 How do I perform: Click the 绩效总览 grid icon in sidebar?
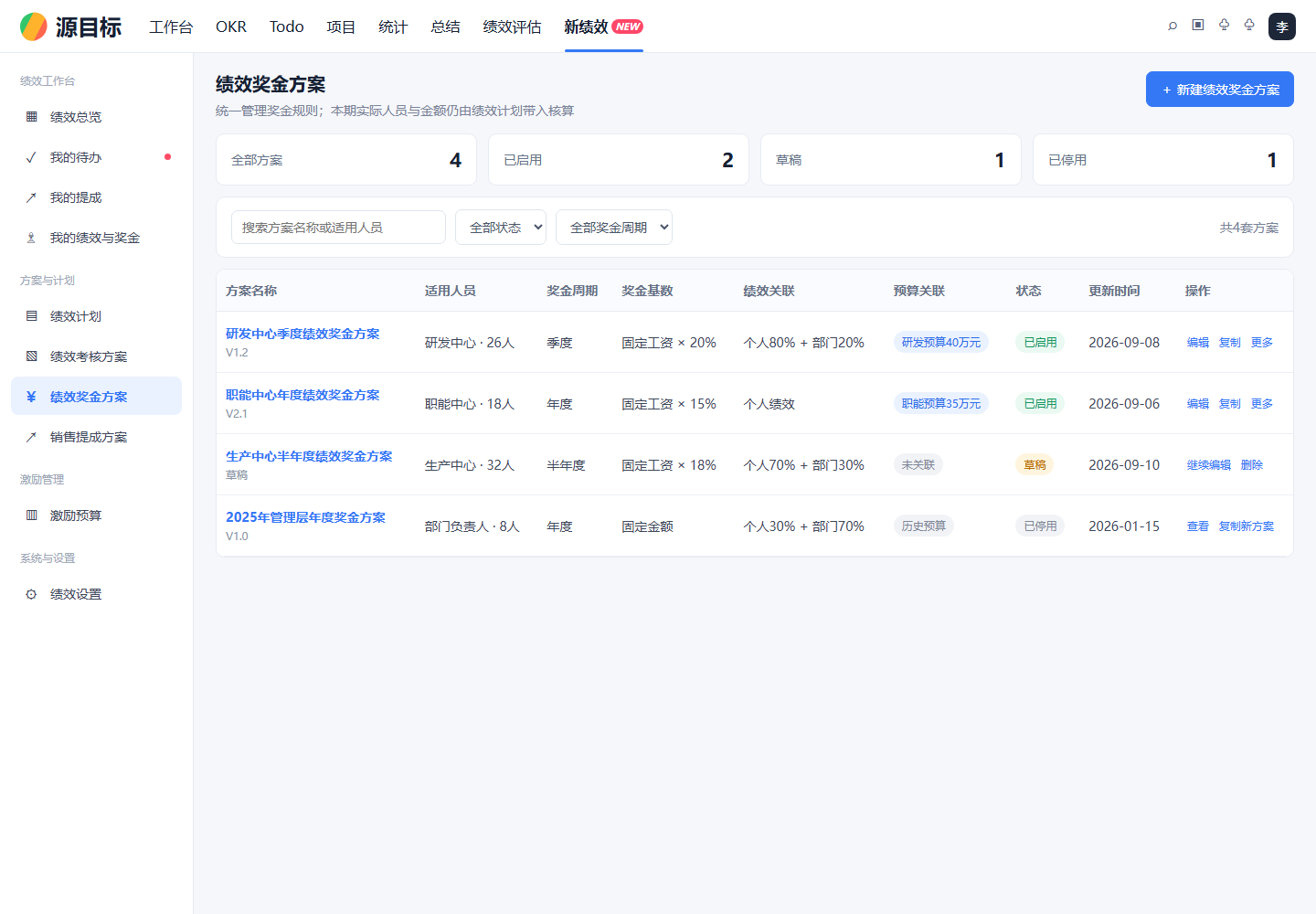click(x=32, y=117)
